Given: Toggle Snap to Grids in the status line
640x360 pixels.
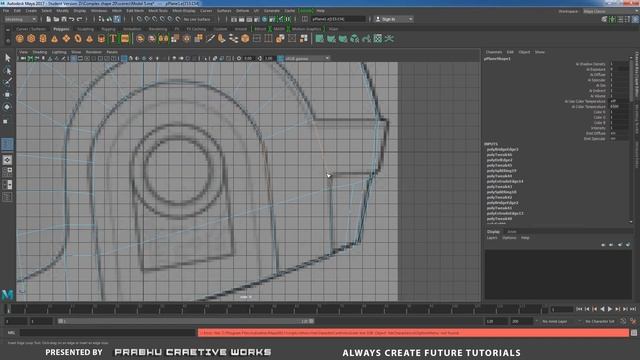Looking at the screenshot, I should tap(140, 19).
